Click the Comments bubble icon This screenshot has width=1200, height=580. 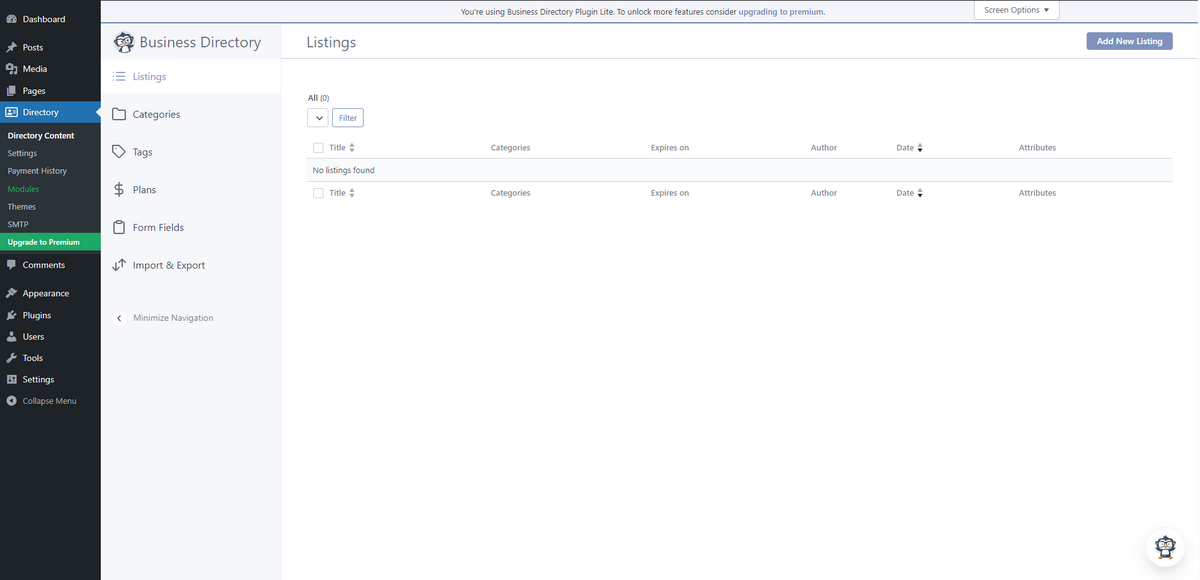pyautogui.click(x=11, y=265)
